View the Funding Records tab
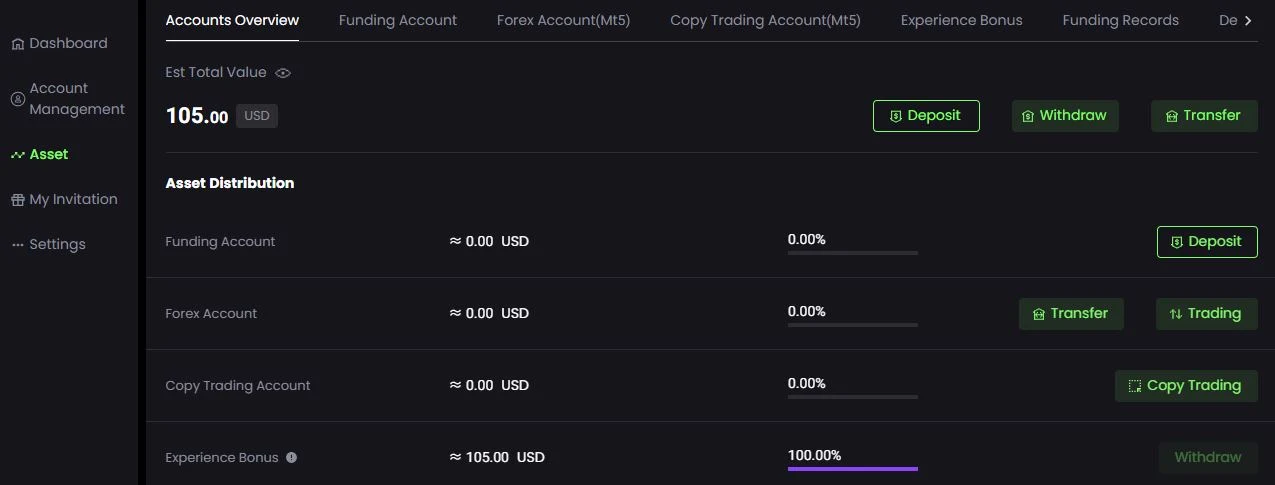The image size is (1275, 485). pos(1120,20)
